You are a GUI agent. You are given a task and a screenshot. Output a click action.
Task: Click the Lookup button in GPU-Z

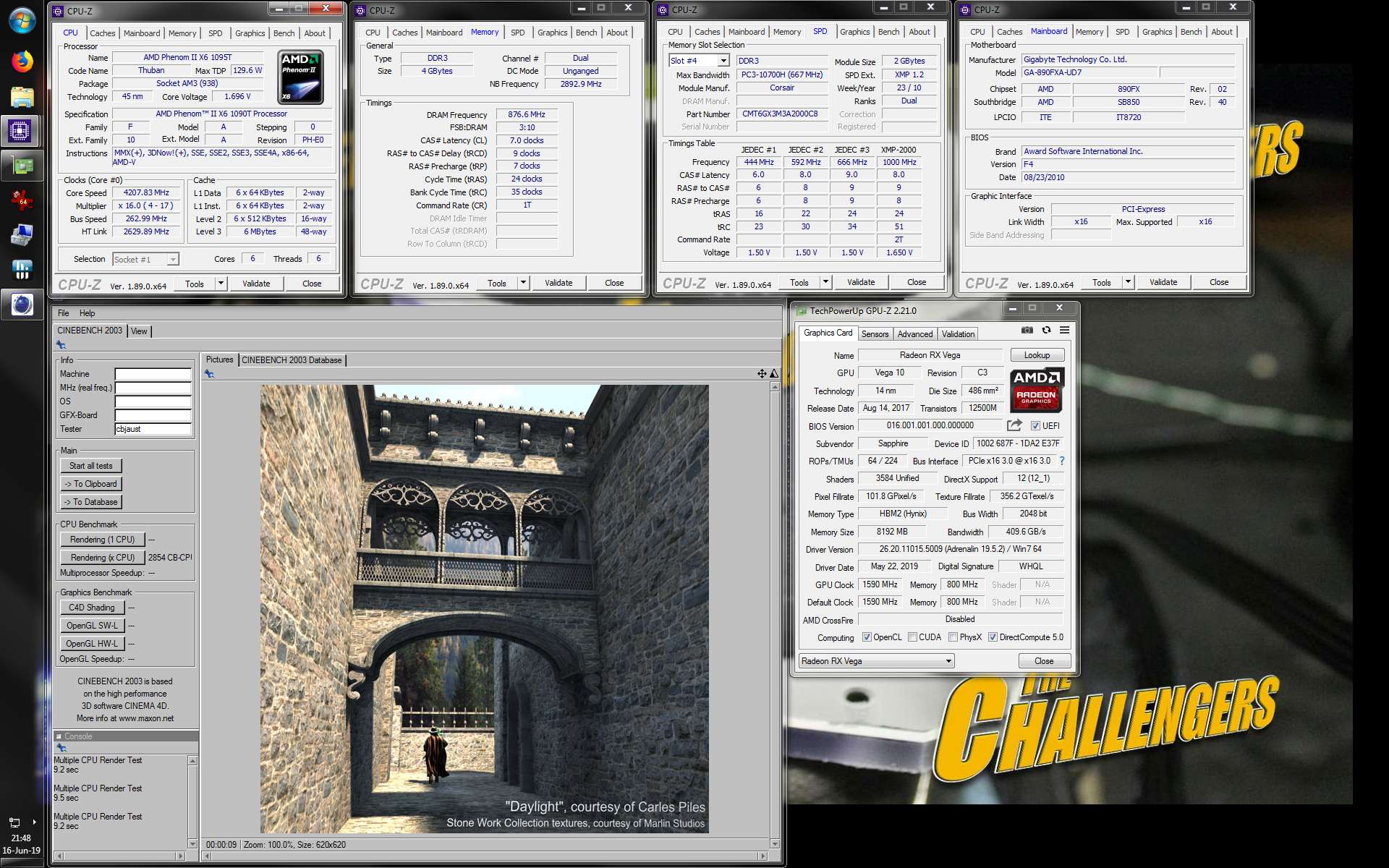click(1037, 355)
